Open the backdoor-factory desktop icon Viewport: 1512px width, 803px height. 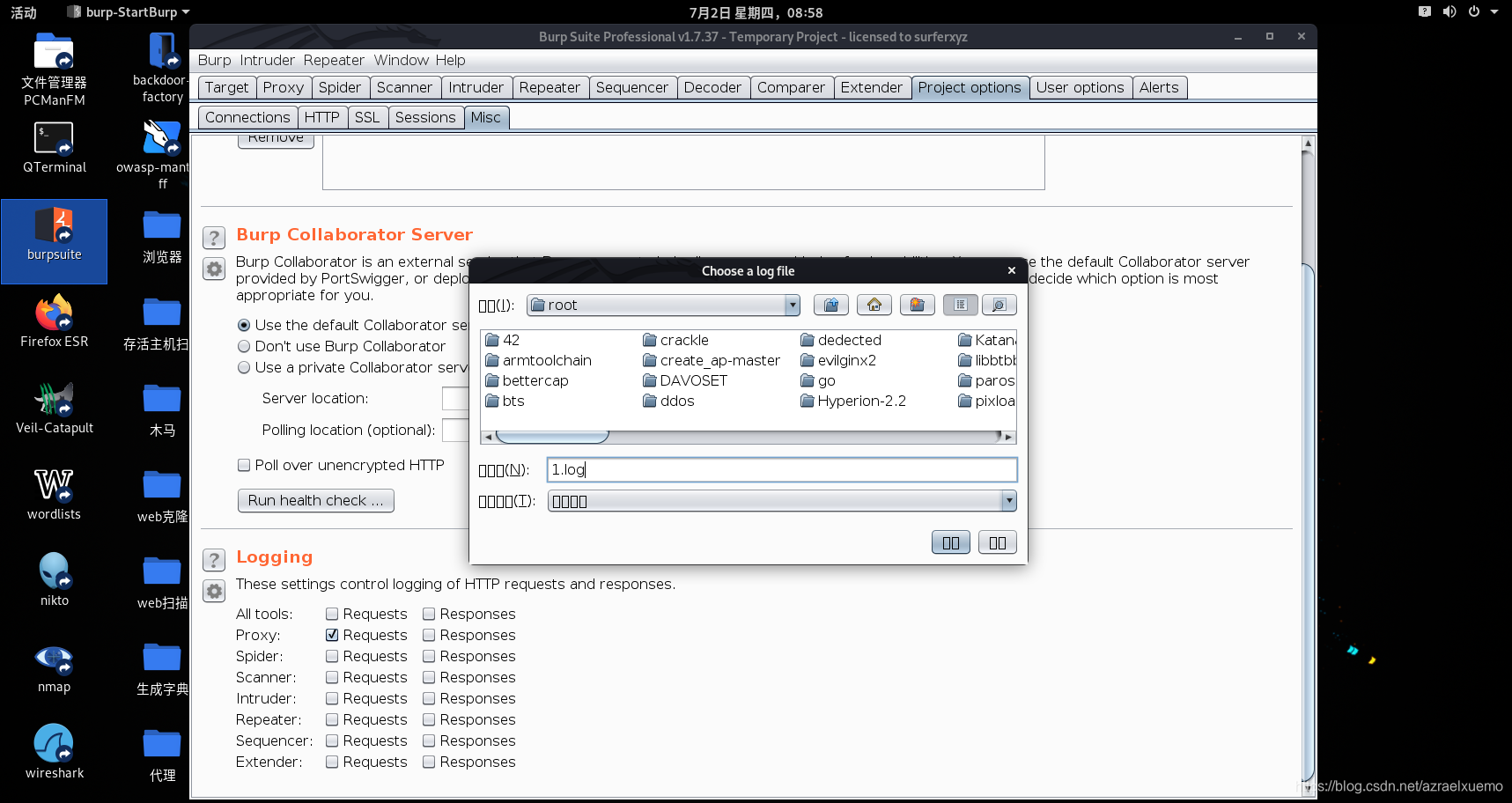(x=163, y=67)
